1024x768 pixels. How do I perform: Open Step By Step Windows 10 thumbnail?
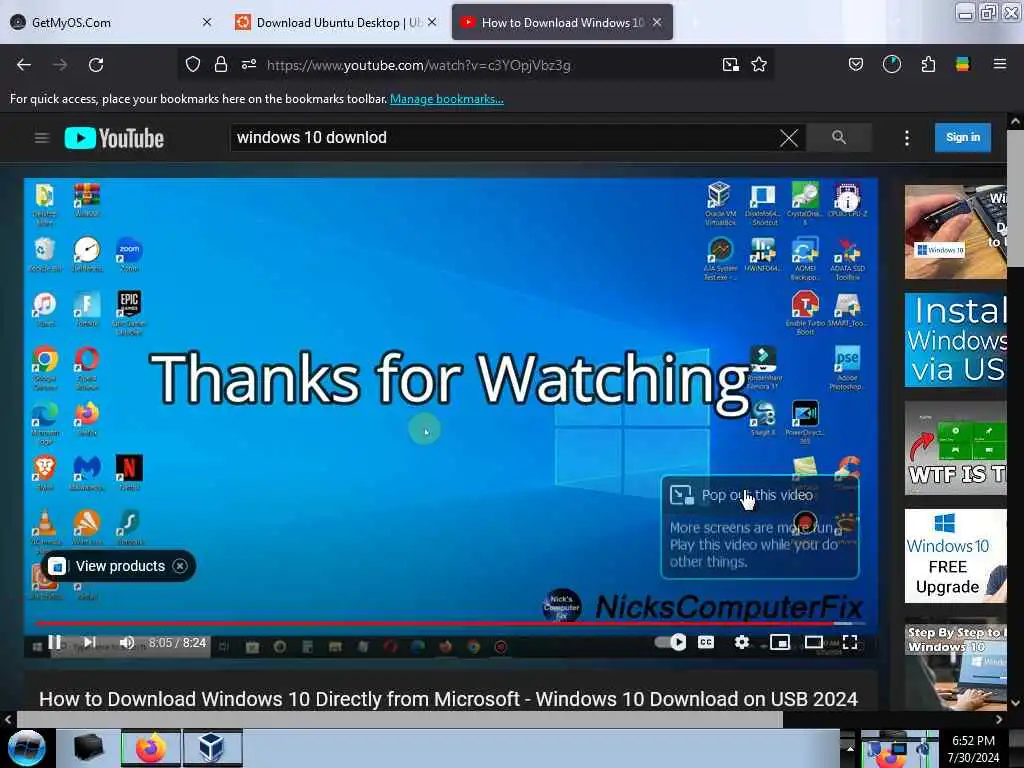[955, 664]
